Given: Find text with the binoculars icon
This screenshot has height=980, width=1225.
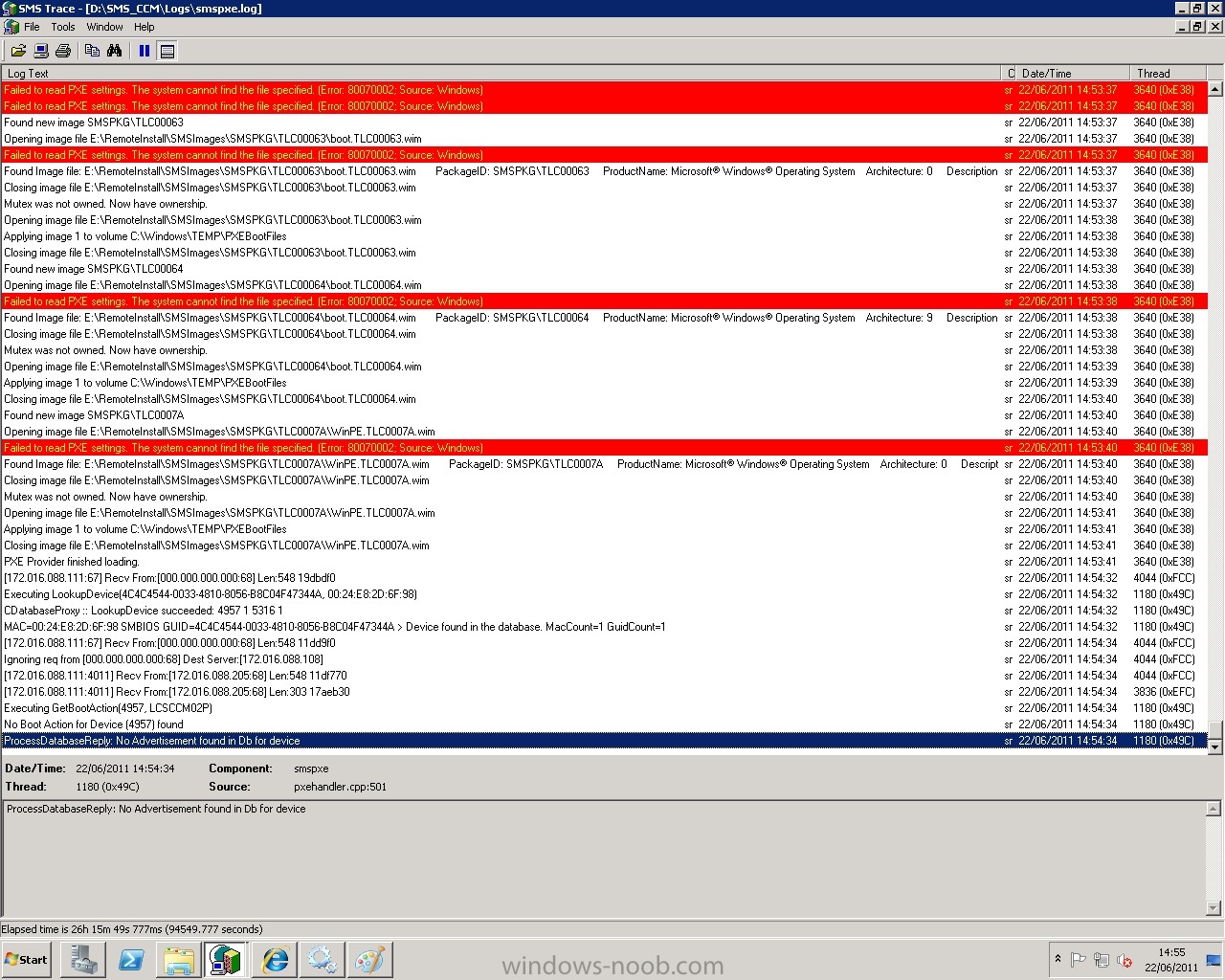Looking at the screenshot, I should (114, 51).
